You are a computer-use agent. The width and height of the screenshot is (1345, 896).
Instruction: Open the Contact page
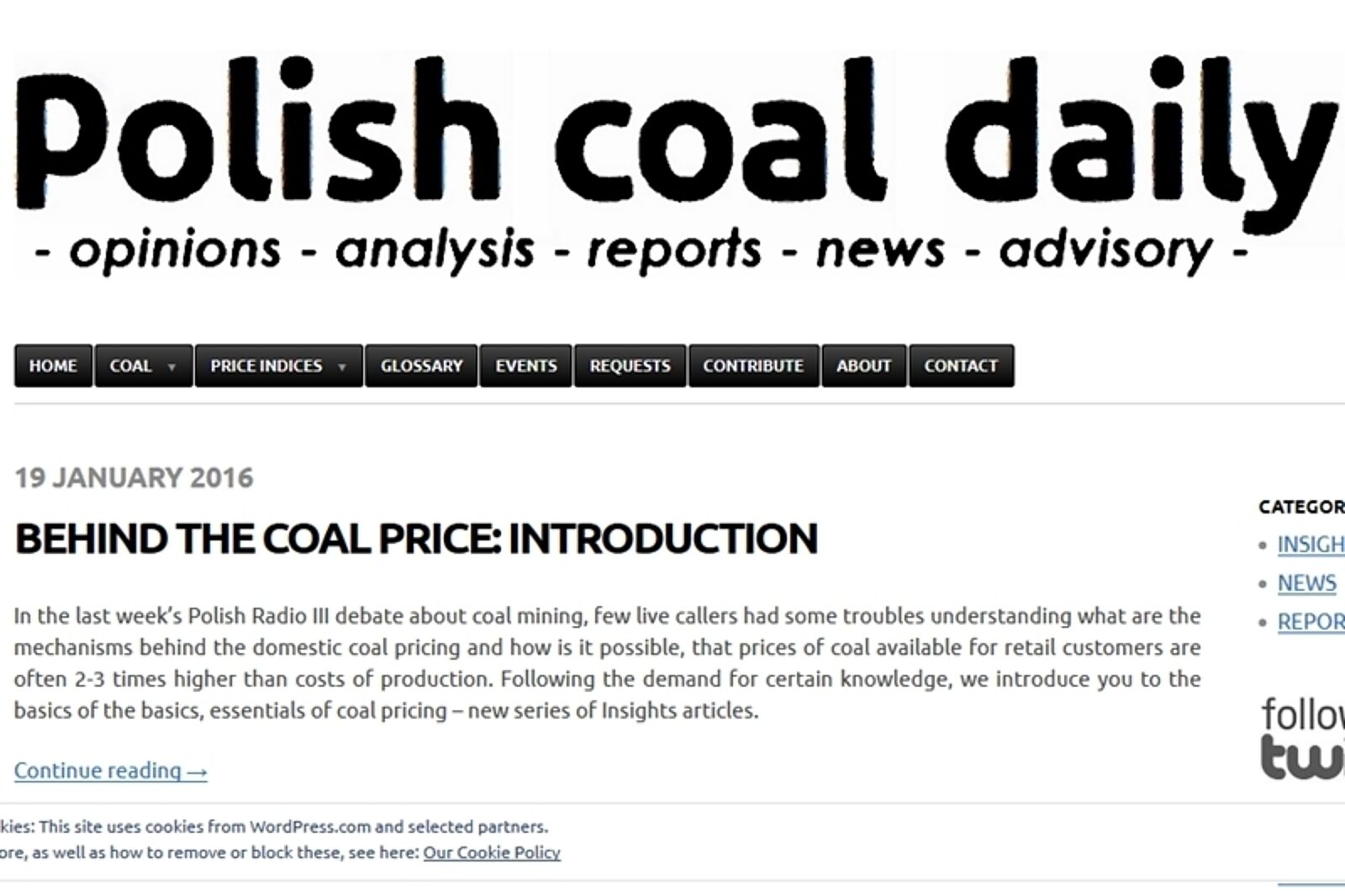(961, 366)
